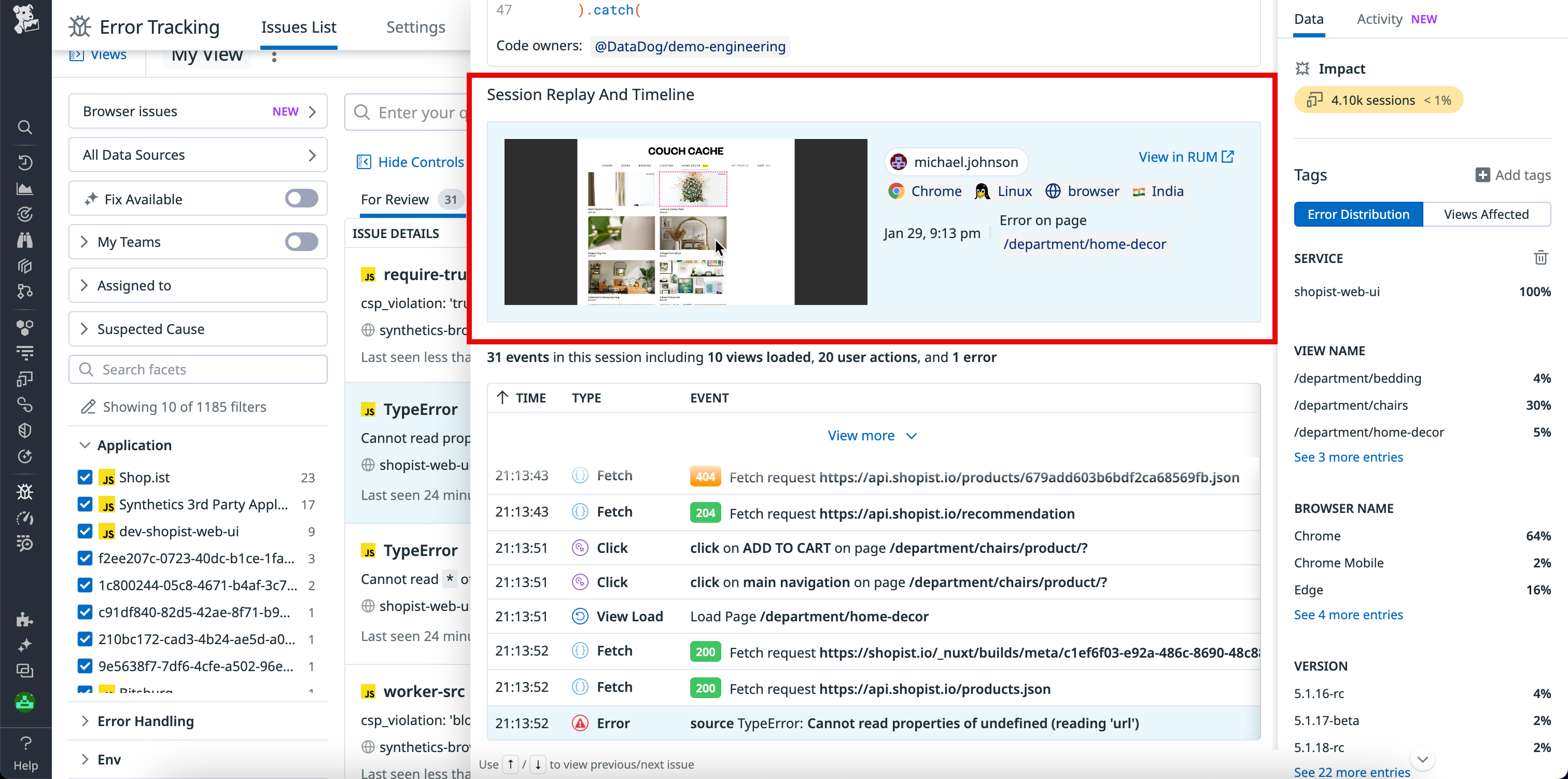Click the Linux penguin icon
Viewport: 1568px width, 779px height.
tap(982, 191)
